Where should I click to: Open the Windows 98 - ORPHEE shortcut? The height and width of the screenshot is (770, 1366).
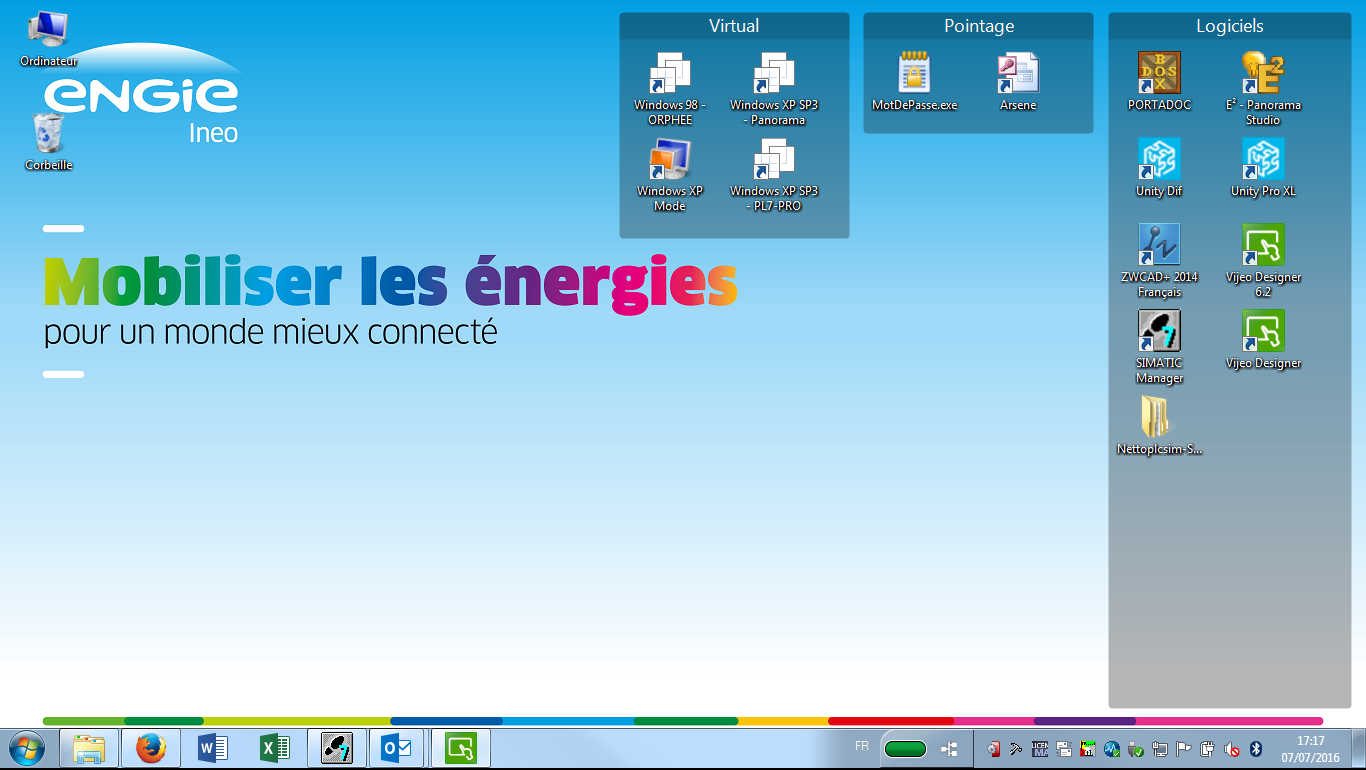(x=670, y=75)
